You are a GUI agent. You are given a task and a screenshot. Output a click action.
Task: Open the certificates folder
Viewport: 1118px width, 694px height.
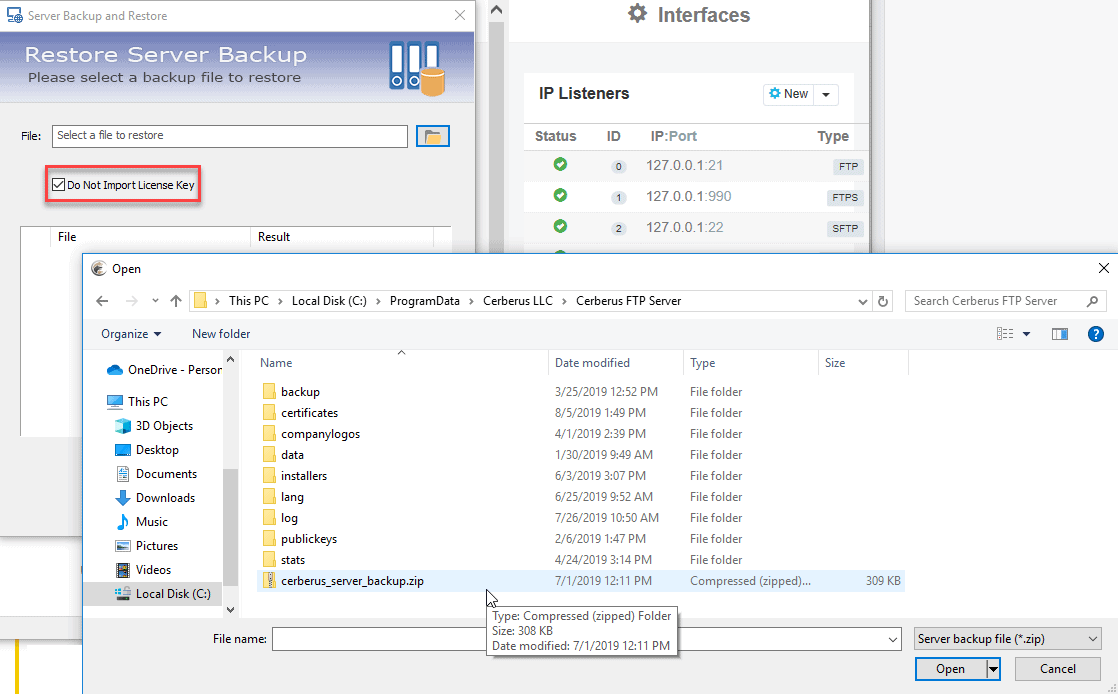coord(309,413)
